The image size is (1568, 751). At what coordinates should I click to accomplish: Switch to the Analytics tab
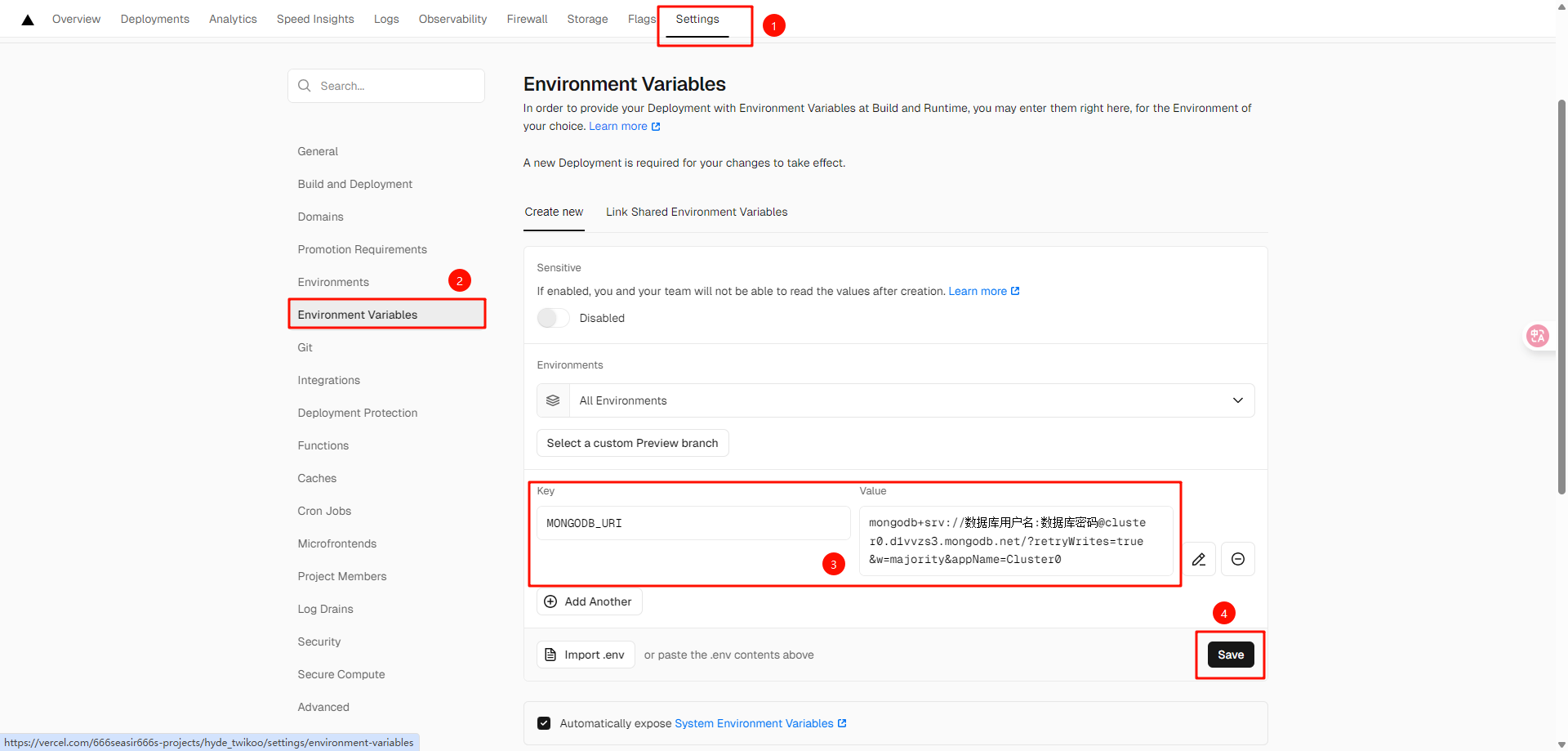pyautogui.click(x=233, y=19)
